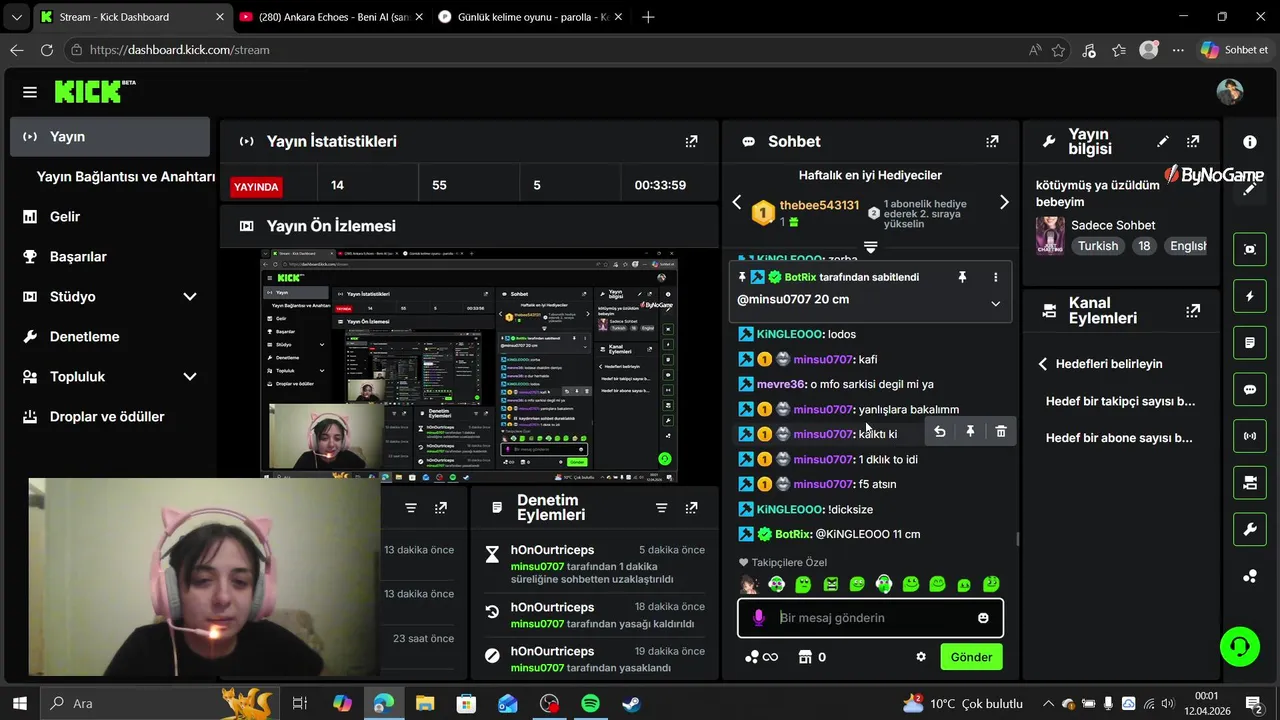
Task: Toggle the moderation log widget in the right rail
Action: (1250, 343)
